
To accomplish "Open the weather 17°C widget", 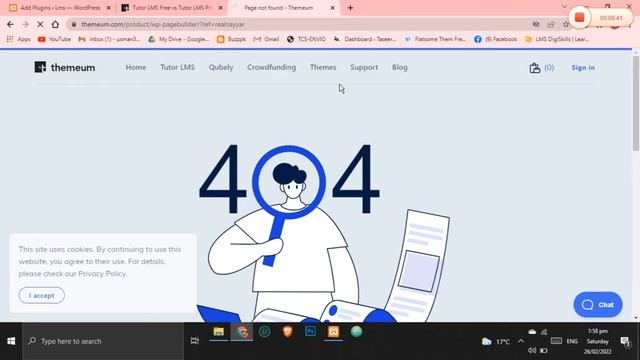I will point(496,341).
